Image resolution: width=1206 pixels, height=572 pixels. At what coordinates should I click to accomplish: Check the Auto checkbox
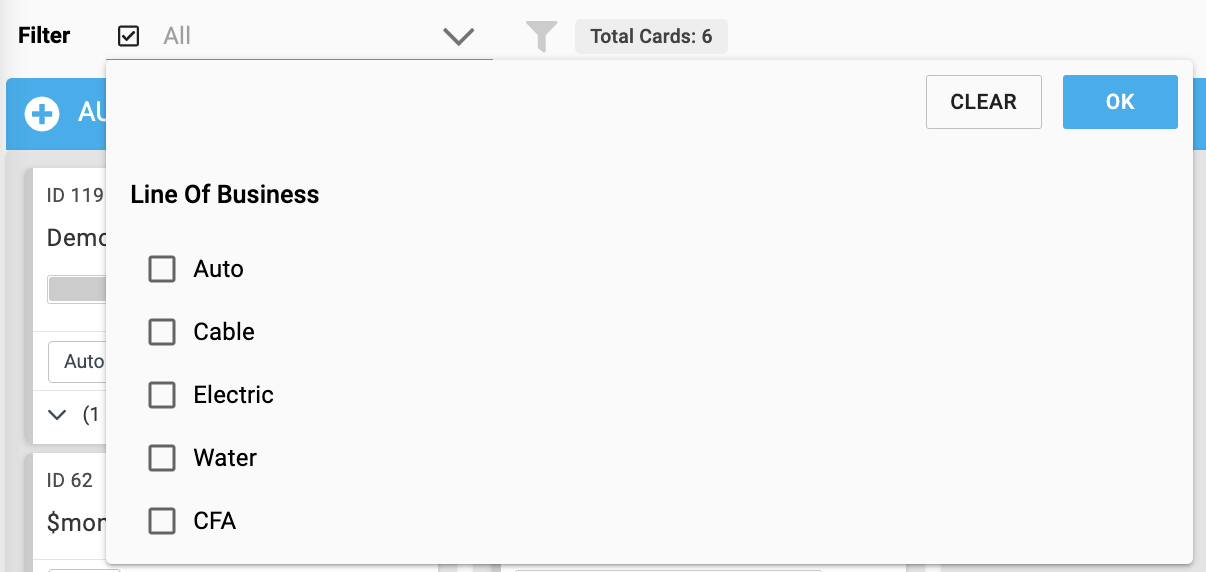pos(162,269)
